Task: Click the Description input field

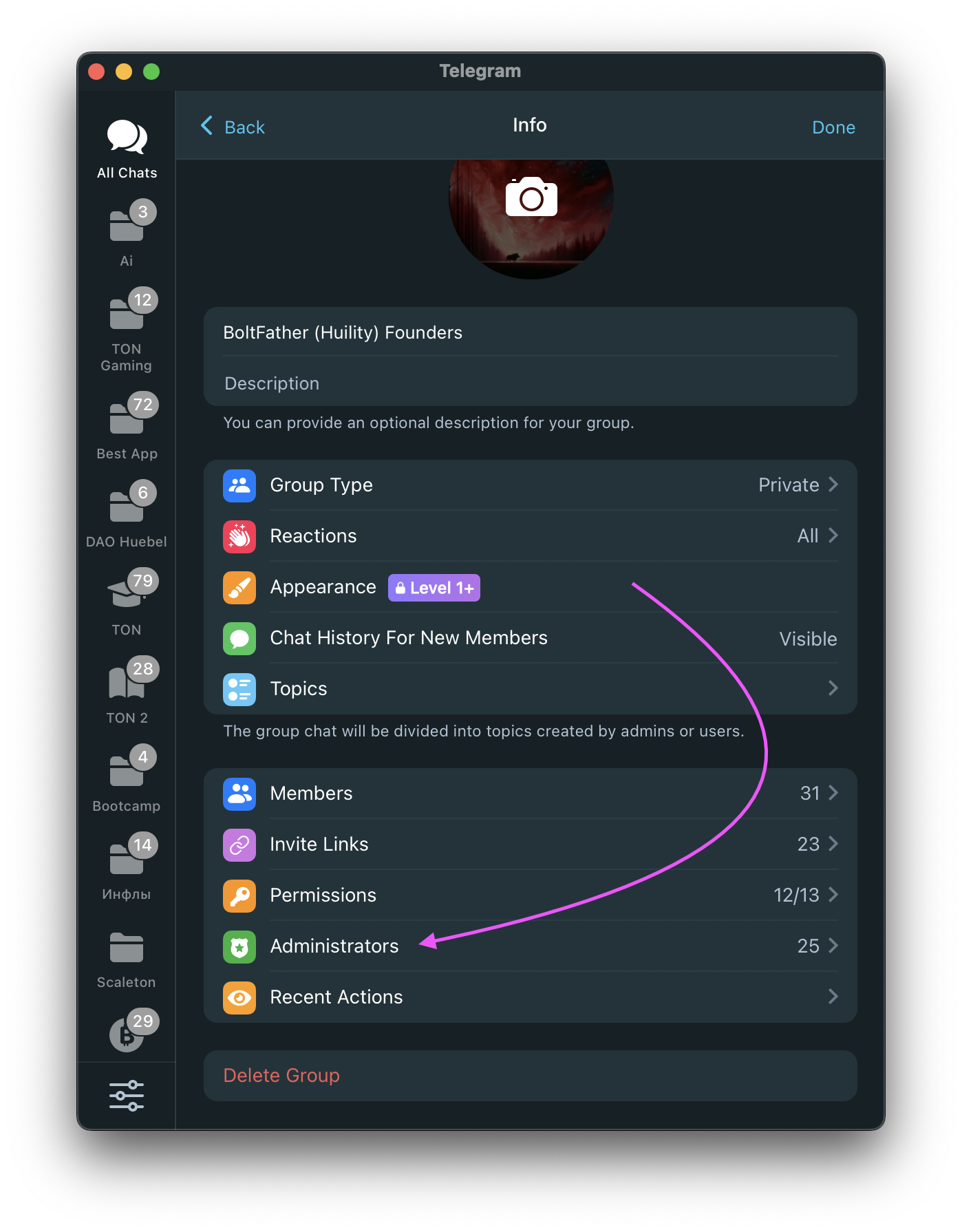Action: [x=530, y=383]
